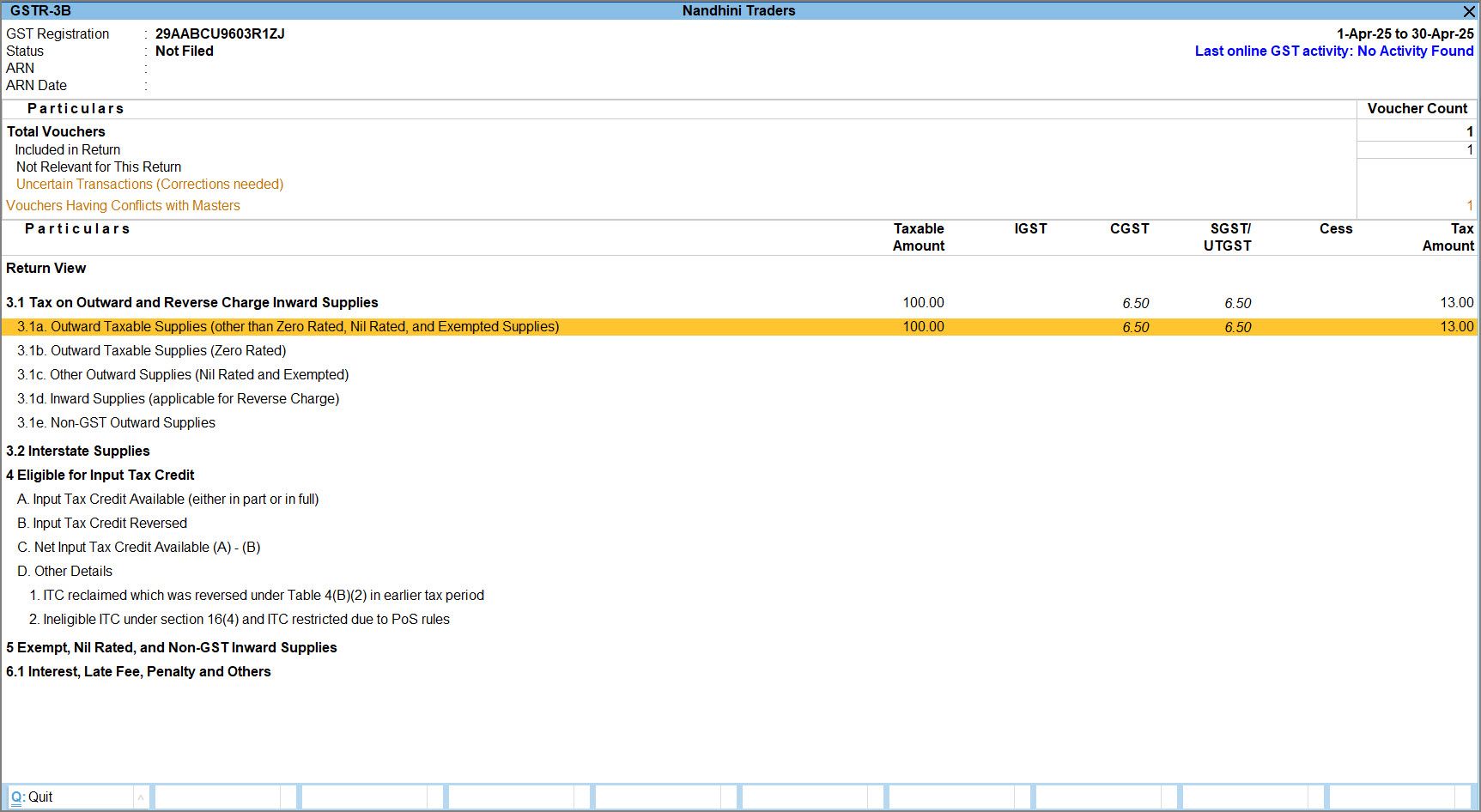Viewport: 1481px width, 812px height.
Task: Expand the caret next to Quit
Action: point(141,797)
